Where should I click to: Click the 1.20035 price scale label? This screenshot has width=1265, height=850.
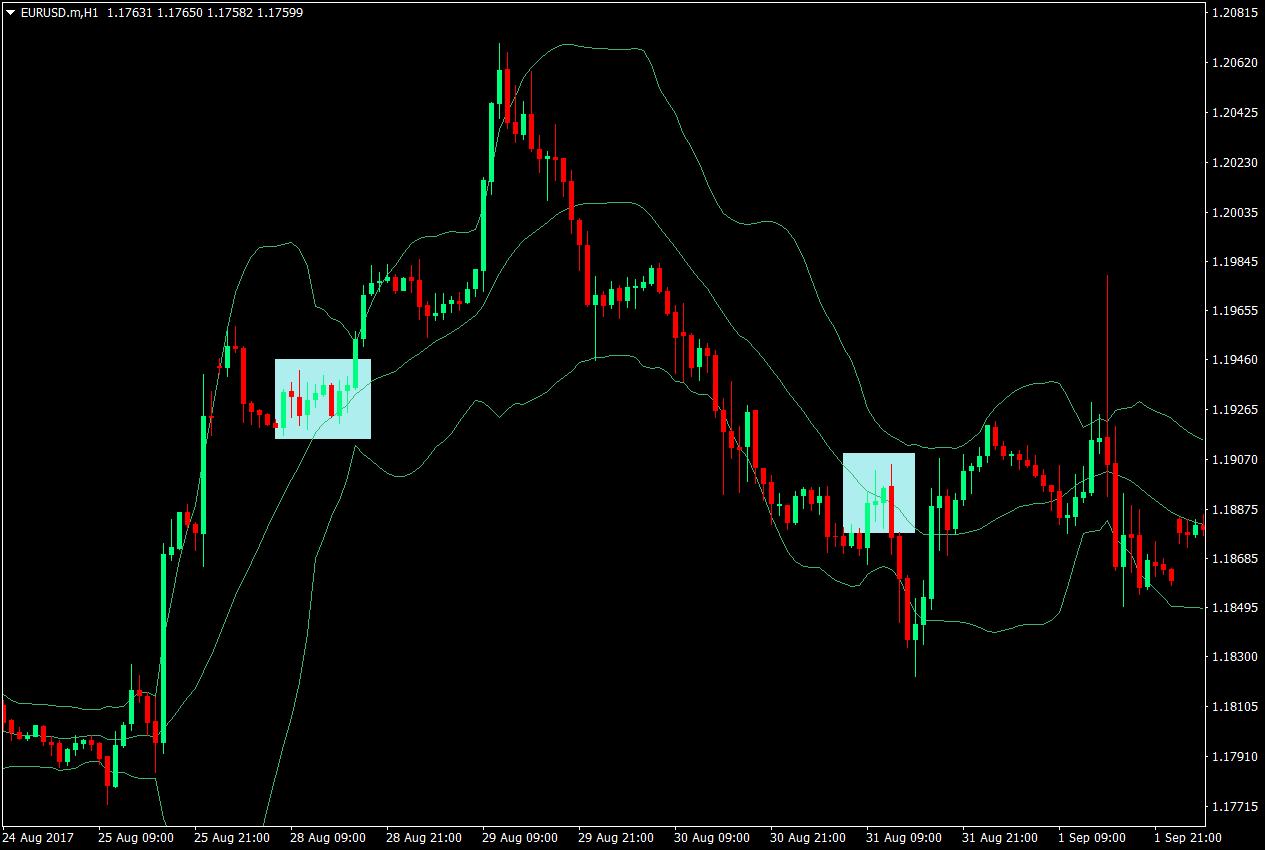[x=1233, y=212]
